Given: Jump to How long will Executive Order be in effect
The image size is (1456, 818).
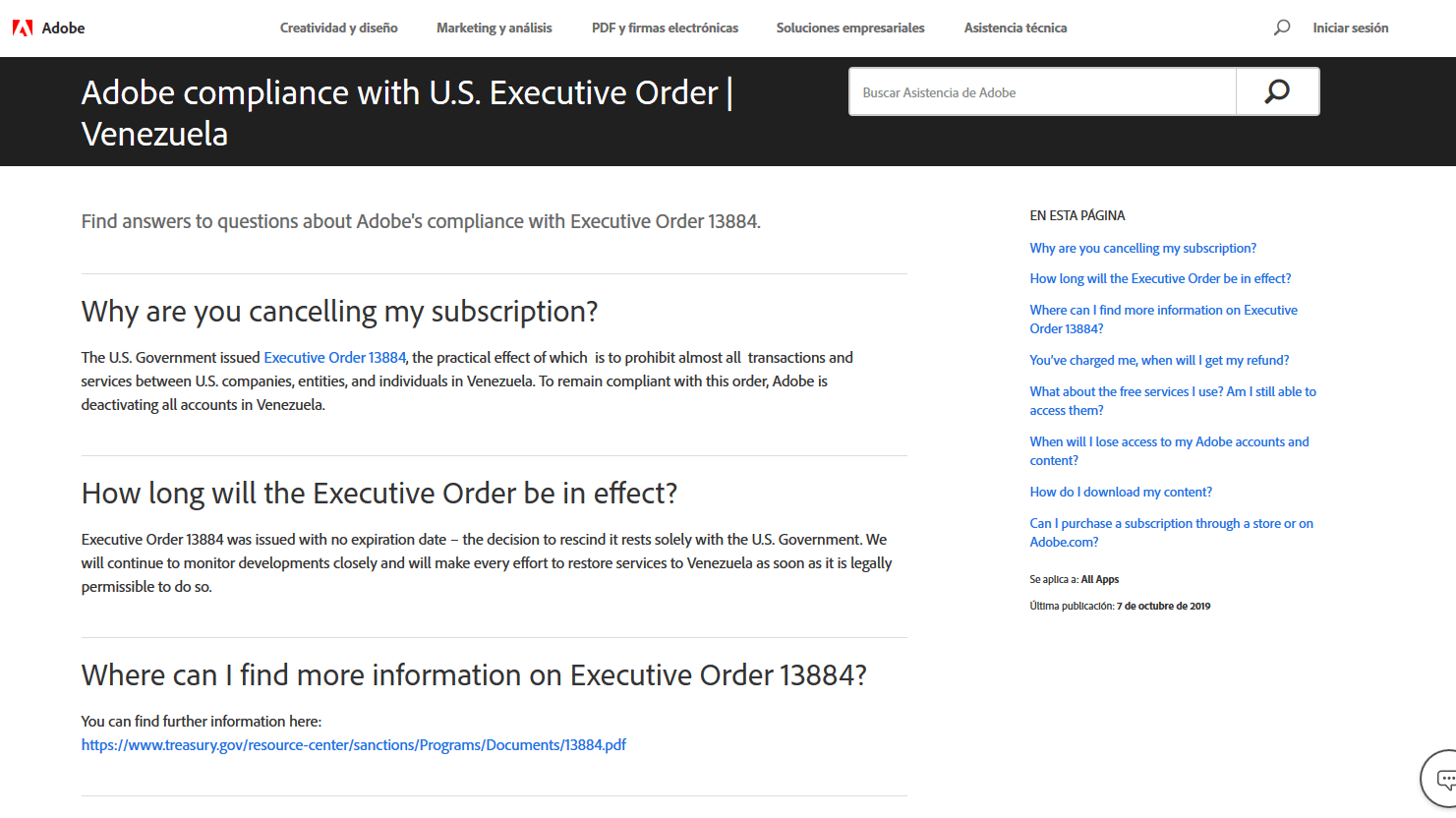Looking at the screenshot, I should (x=1160, y=278).
